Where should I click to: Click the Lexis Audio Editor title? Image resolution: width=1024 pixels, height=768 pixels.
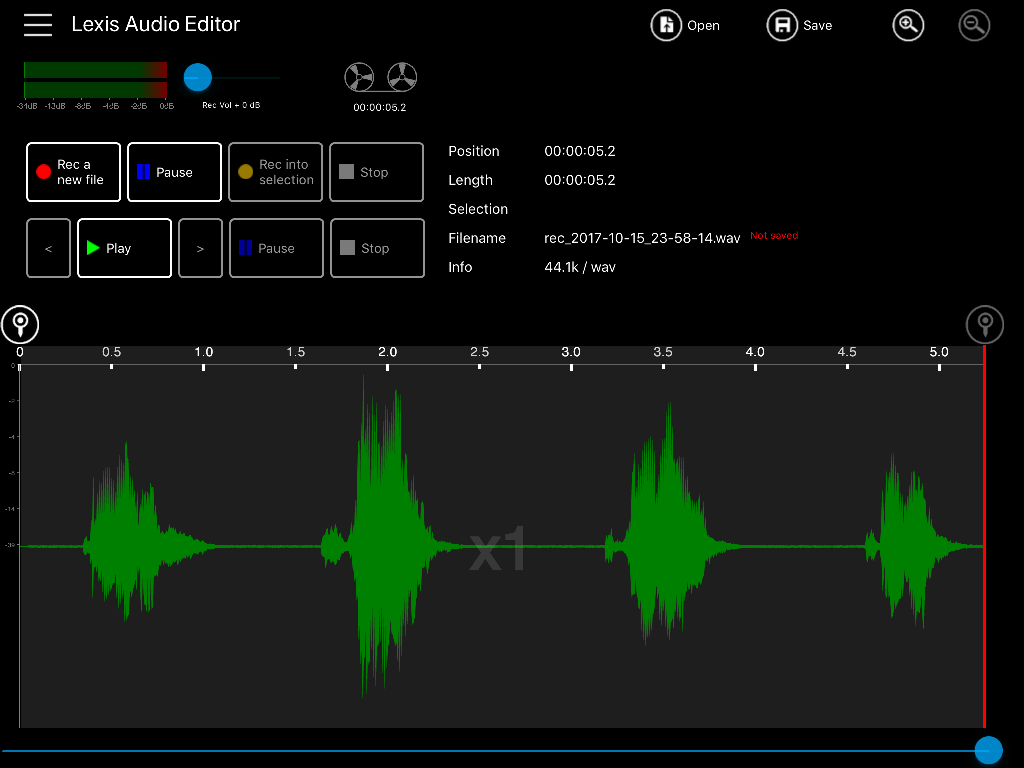155,24
